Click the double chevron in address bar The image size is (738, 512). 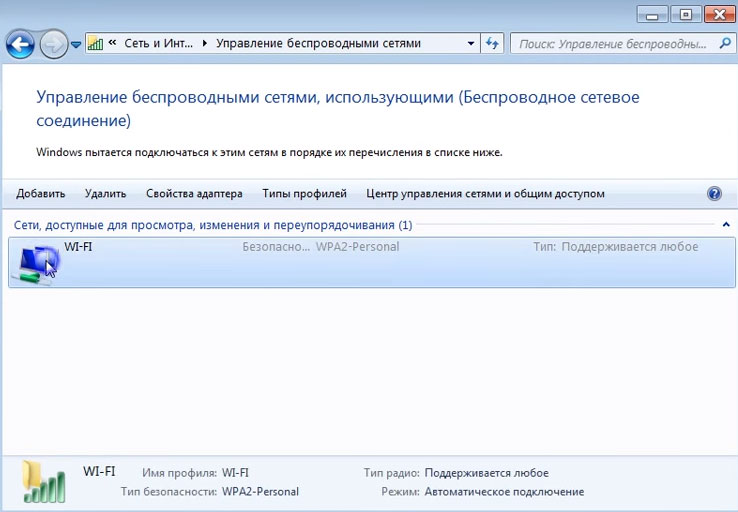click(112, 43)
